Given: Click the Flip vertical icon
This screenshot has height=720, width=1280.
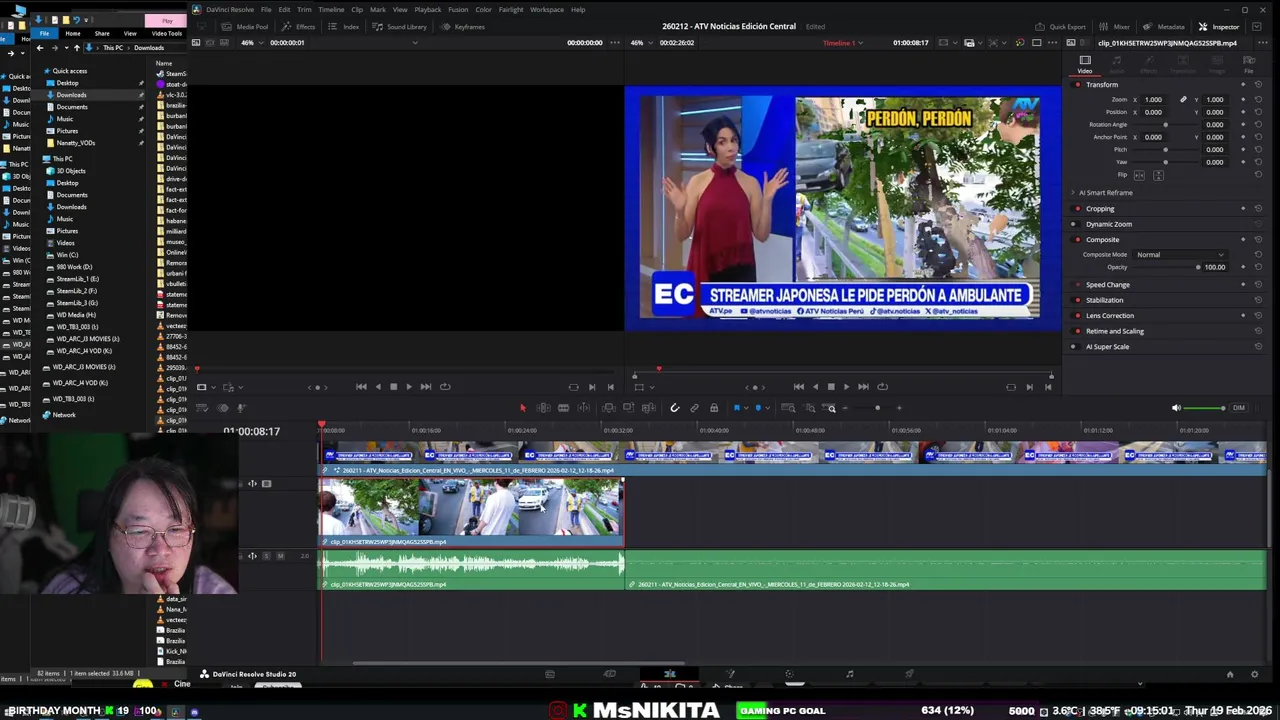Looking at the screenshot, I should 1158,175.
